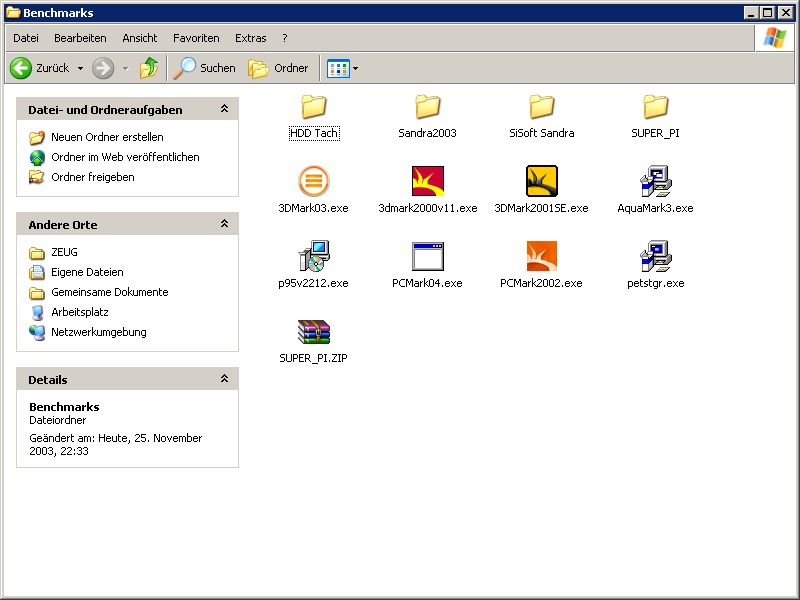Screen dimensions: 800x600
Task: Open Arbeitsplatz link
Action: pos(80,312)
